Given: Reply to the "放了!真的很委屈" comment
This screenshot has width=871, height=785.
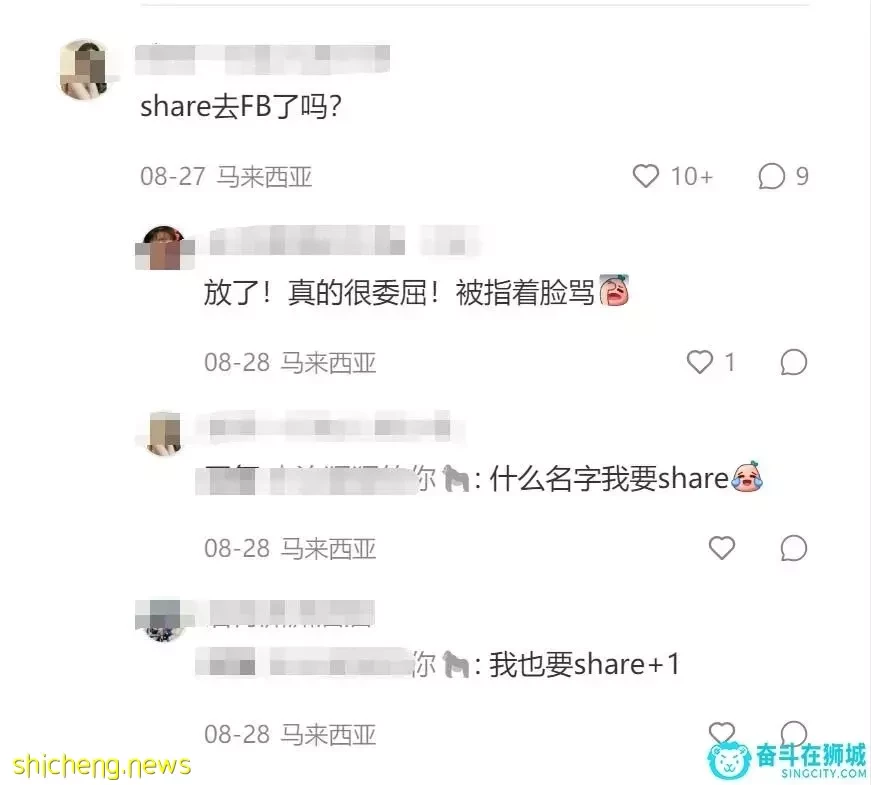Looking at the screenshot, I should coord(794,362).
